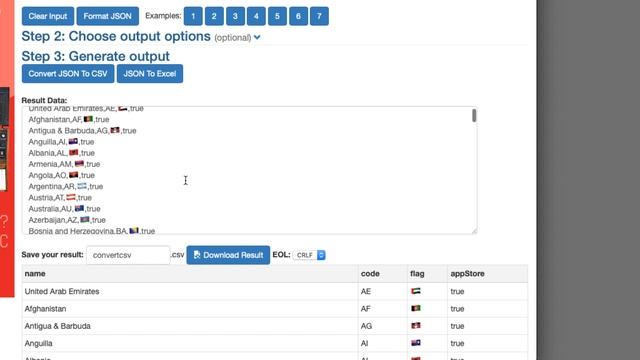Click the Format JSON button
This screenshot has width=640, height=360.
pos(107,16)
